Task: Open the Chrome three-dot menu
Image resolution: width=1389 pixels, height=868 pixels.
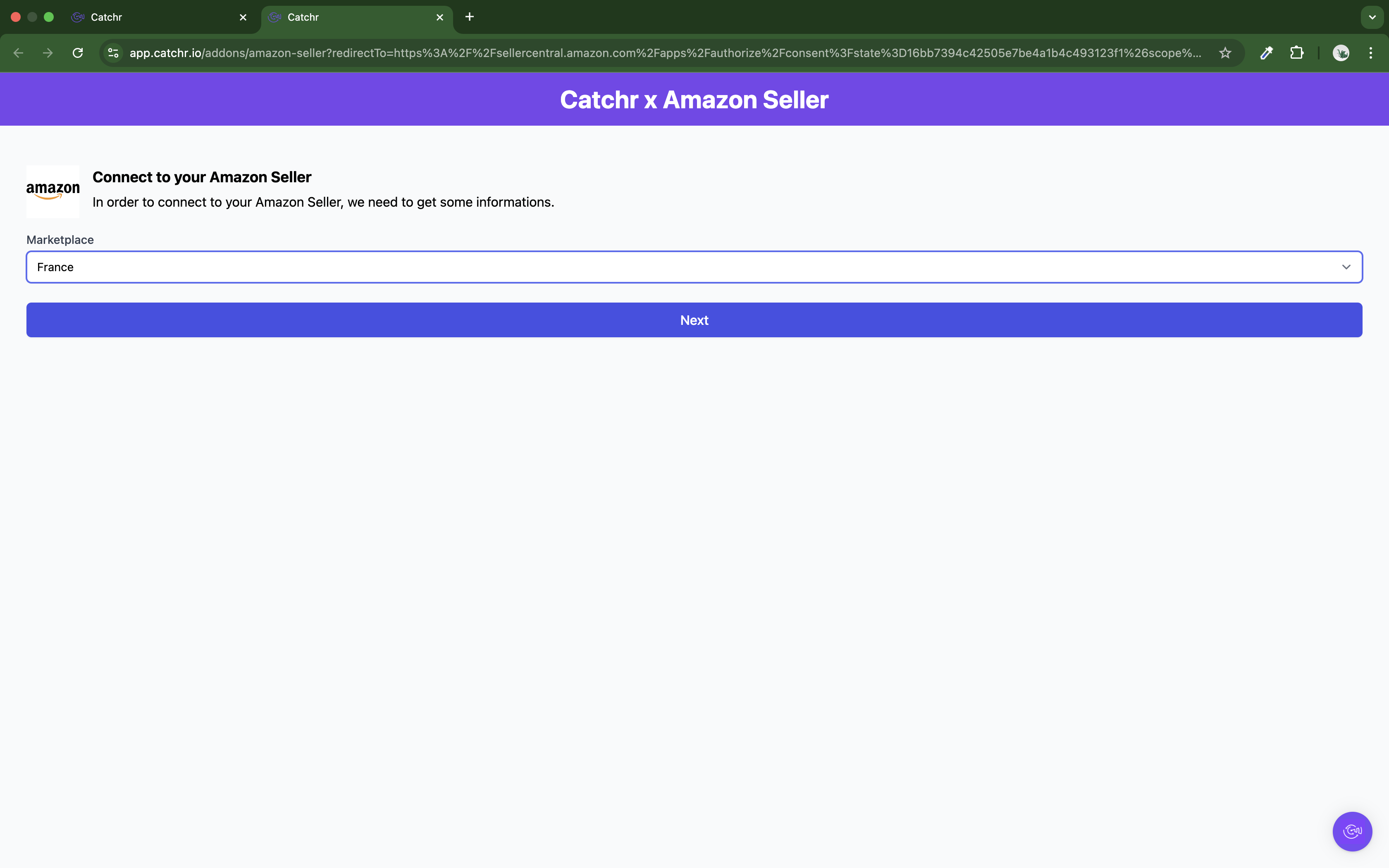Action: point(1371,53)
